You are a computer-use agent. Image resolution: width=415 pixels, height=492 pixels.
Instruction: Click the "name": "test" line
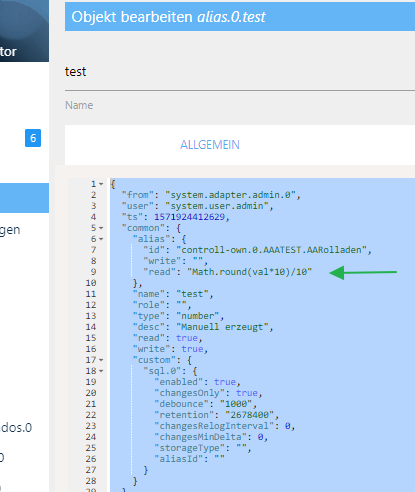tap(173, 294)
